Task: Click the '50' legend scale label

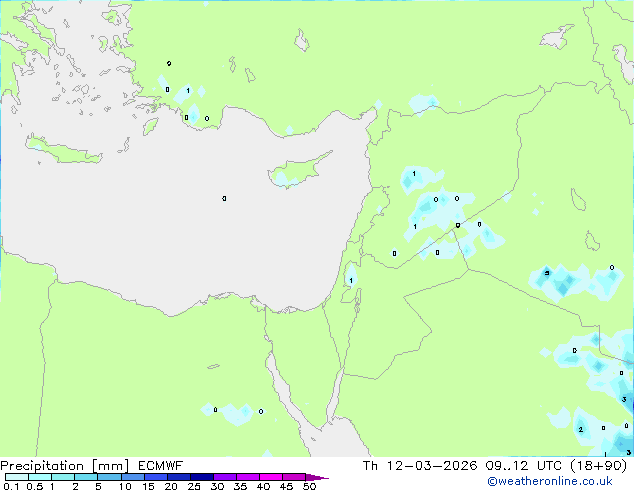Action: coord(309,486)
